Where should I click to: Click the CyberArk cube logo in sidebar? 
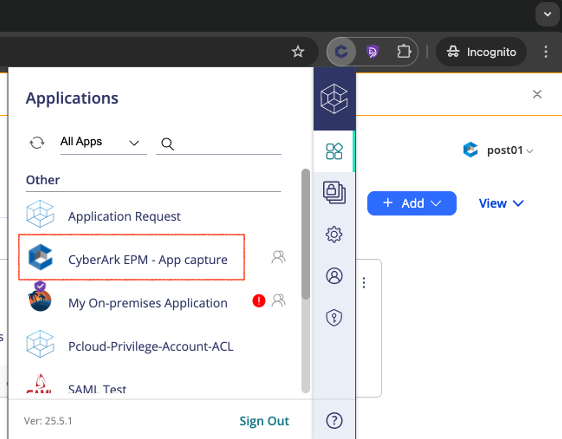click(x=334, y=99)
